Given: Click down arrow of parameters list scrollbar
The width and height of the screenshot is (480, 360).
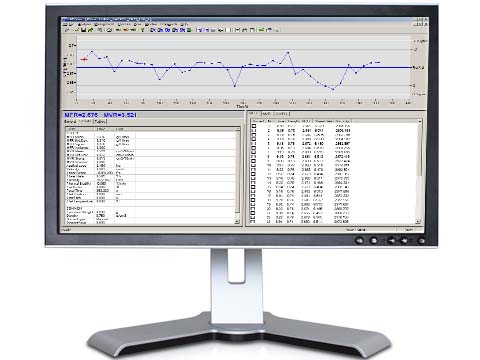Looking at the screenshot, I should coord(237,221).
